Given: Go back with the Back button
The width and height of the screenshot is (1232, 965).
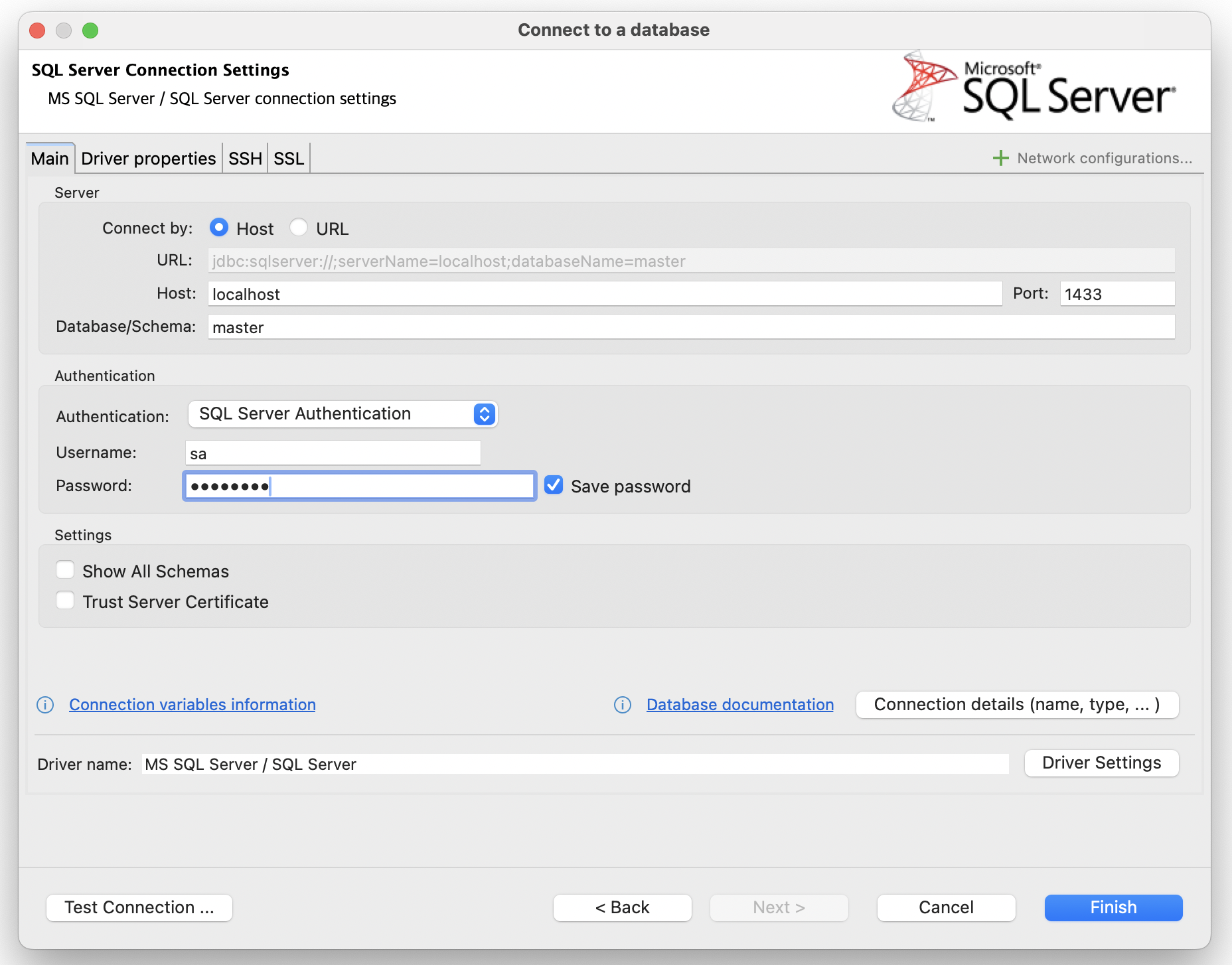Looking at the screenshot, I should [623, 907].
